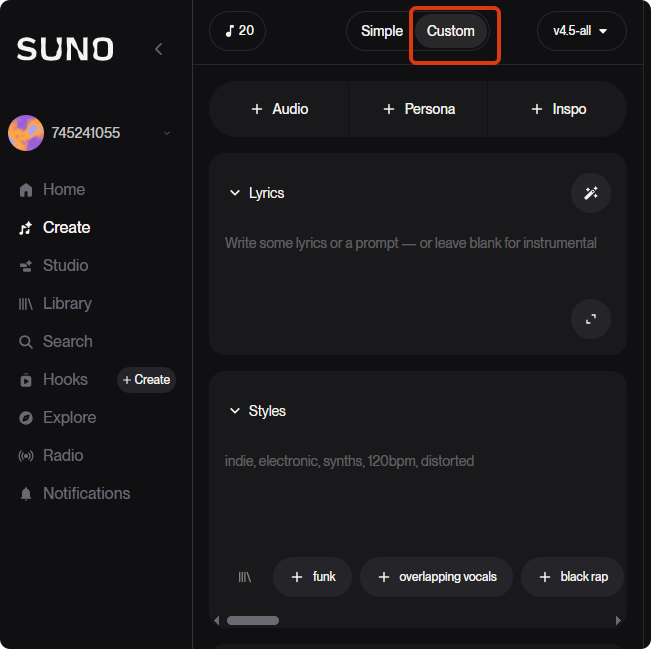Collapse the Styles section

235,411
